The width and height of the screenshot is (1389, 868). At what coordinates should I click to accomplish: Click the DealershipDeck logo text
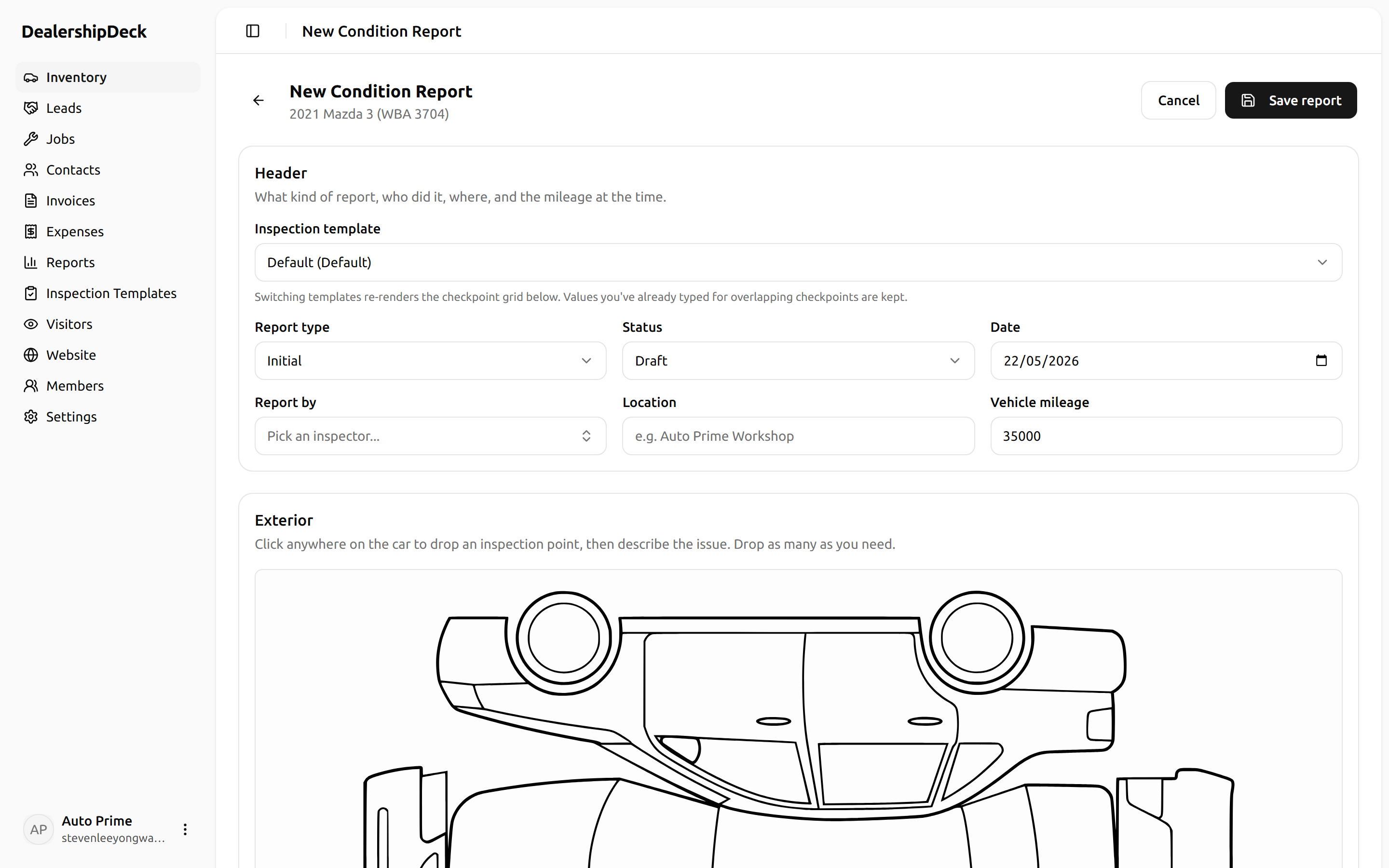point(84,31)
